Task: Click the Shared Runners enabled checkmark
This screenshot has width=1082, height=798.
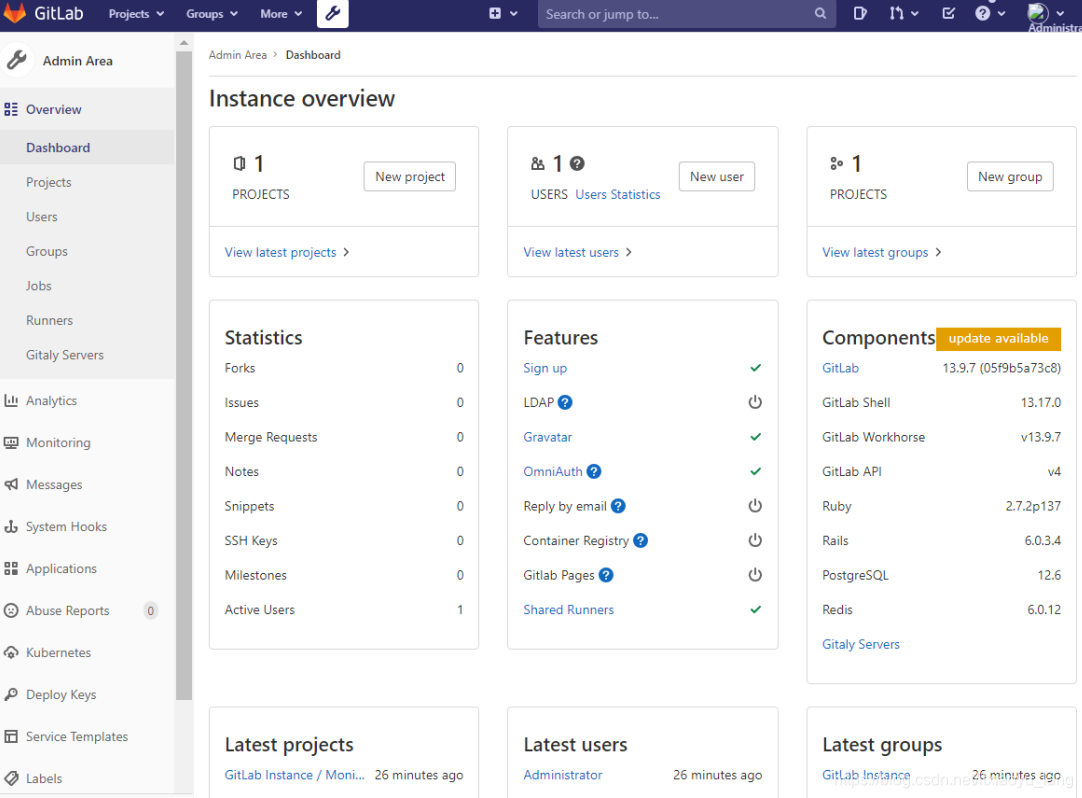Action: tap(756, 610)
